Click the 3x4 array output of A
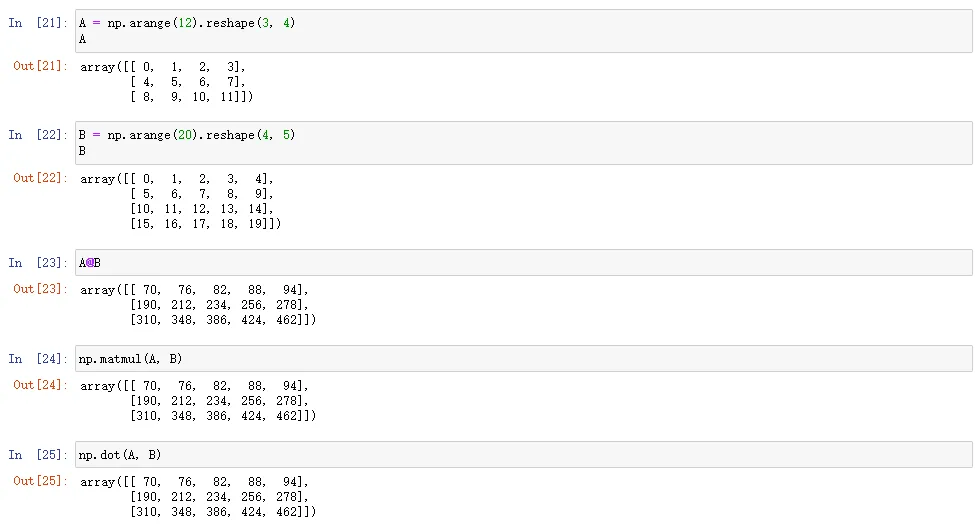The image size is (975, 530). click(166, 82)
